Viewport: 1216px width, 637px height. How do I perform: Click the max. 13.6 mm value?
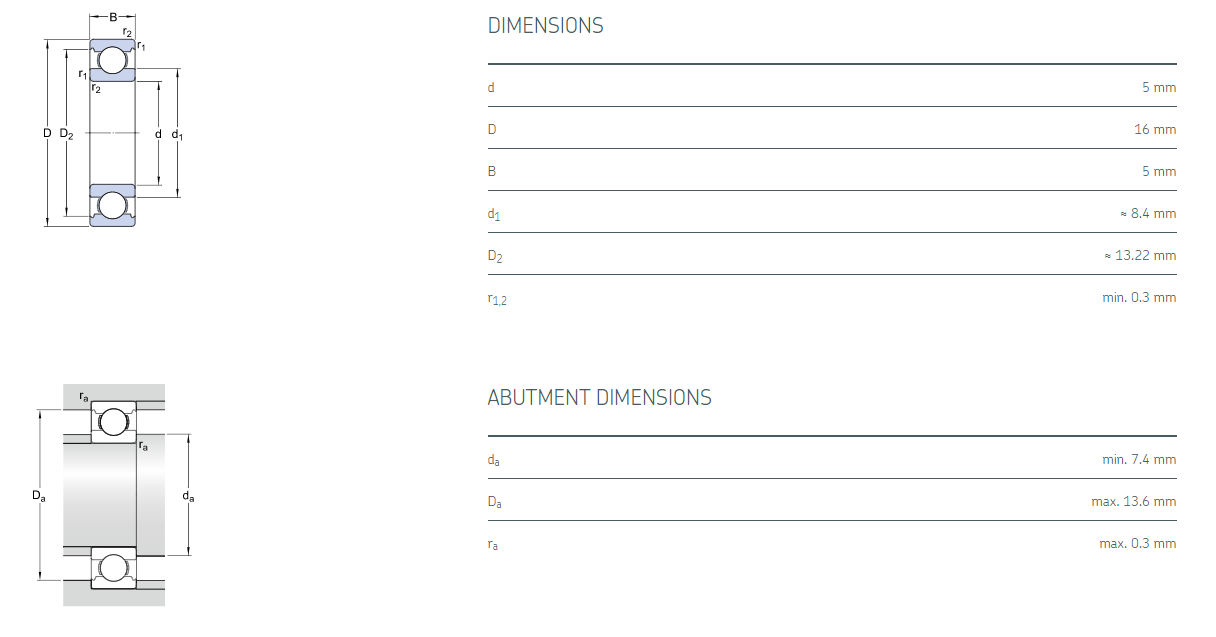pyautogui.click(x=1133, y=501)
